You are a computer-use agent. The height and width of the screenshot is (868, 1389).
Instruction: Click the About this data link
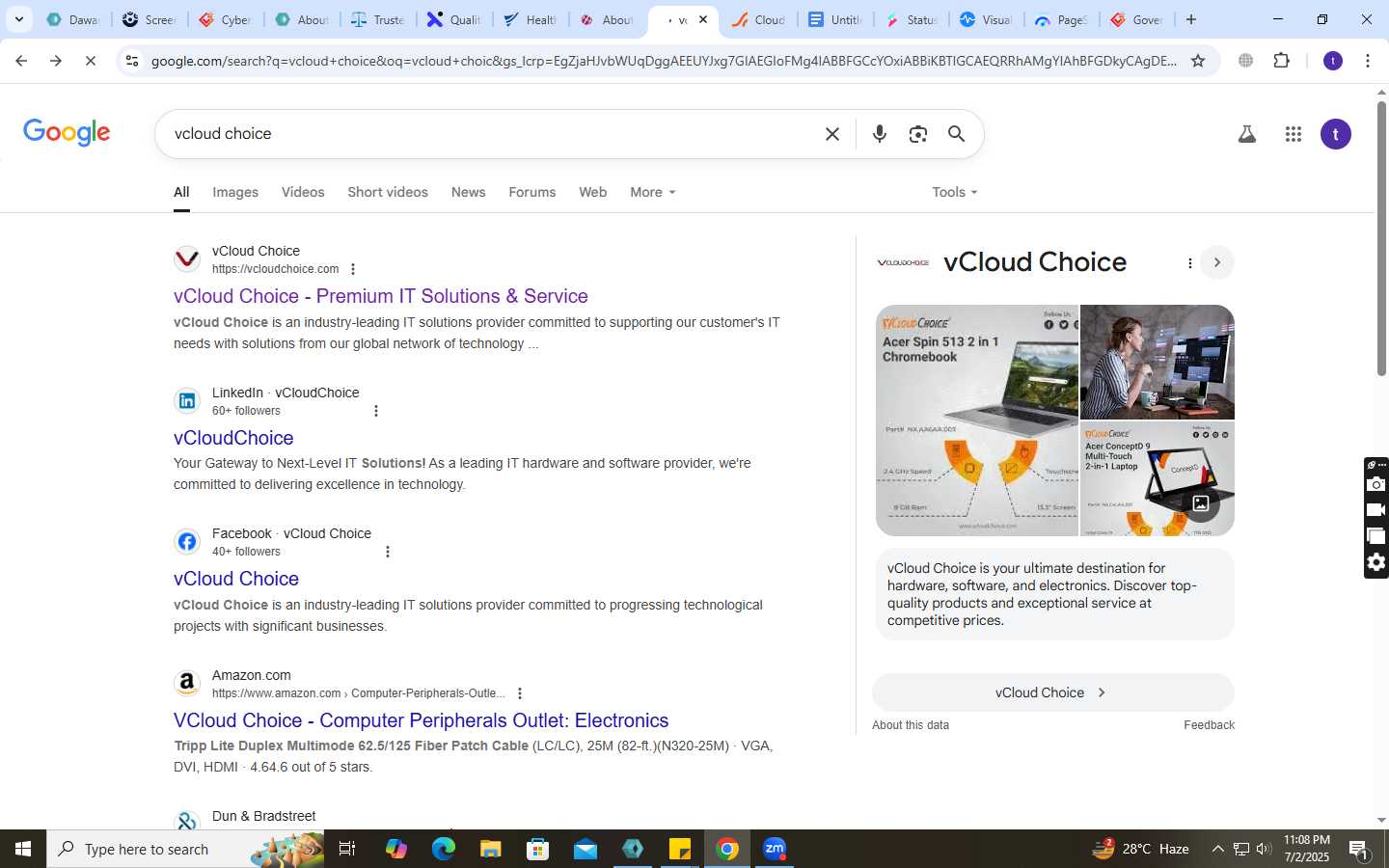[911, 725]
